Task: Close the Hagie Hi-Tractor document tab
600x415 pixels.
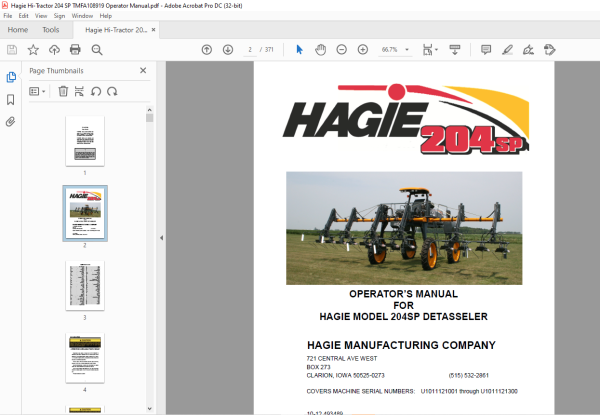Action: [x=153, y=29]
